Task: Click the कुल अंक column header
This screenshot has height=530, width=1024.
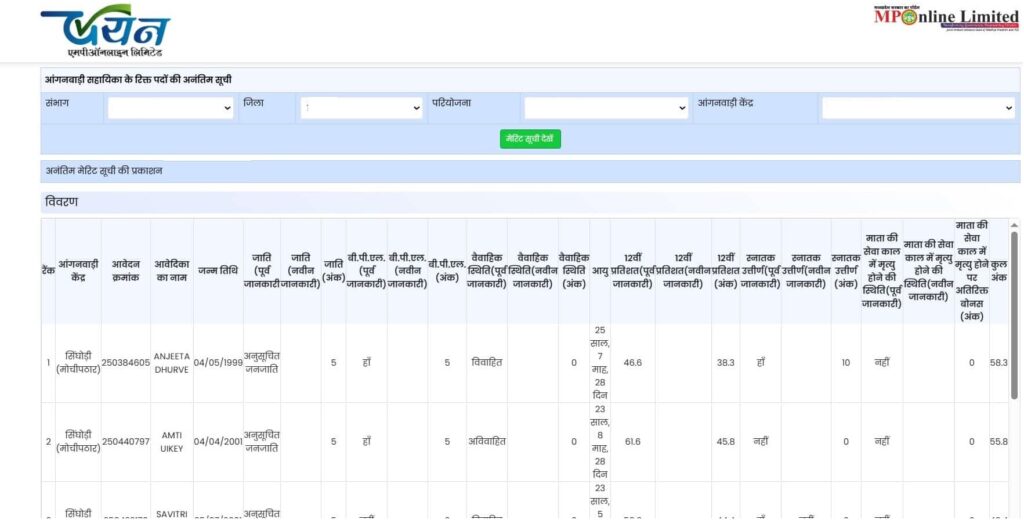Action: [998, 270]
